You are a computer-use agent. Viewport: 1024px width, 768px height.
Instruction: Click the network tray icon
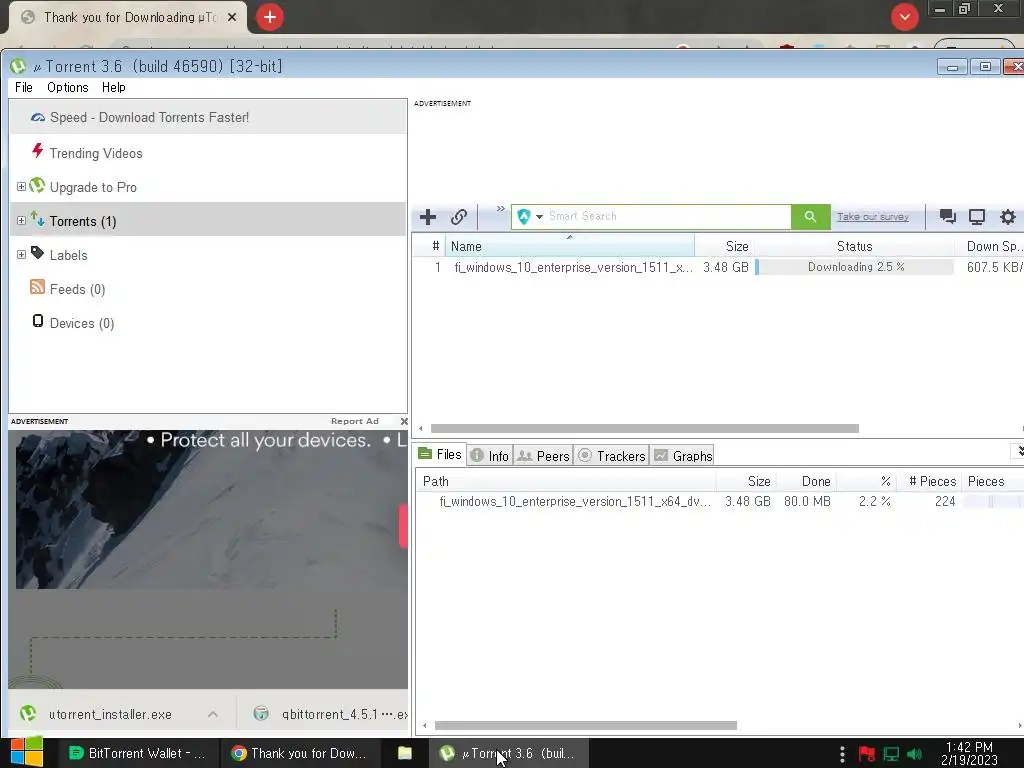[891, 754]
